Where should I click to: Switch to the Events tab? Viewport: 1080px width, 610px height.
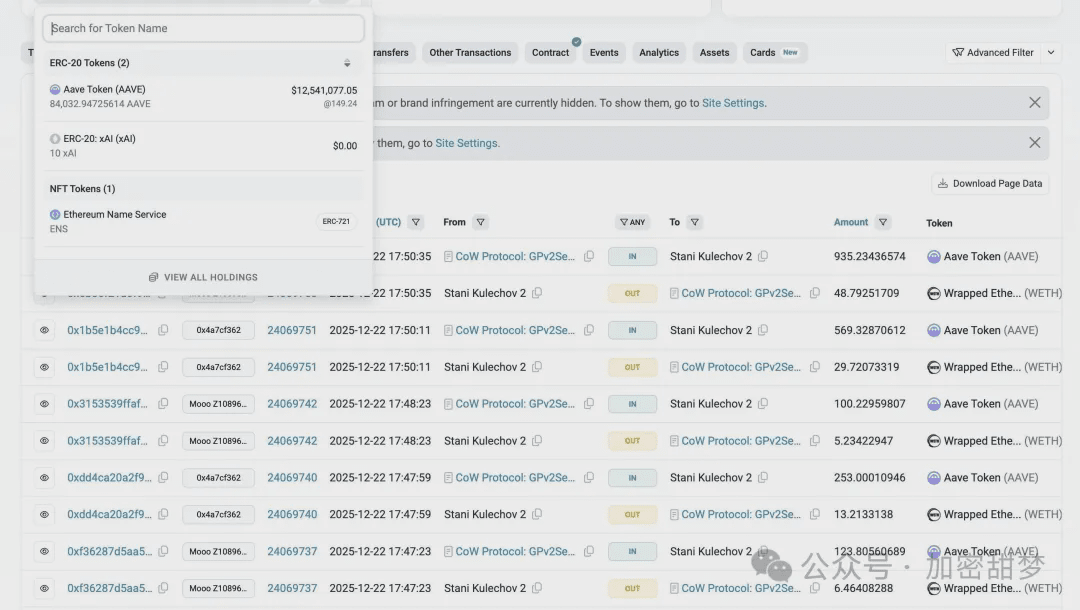click(x=604, y=52)
